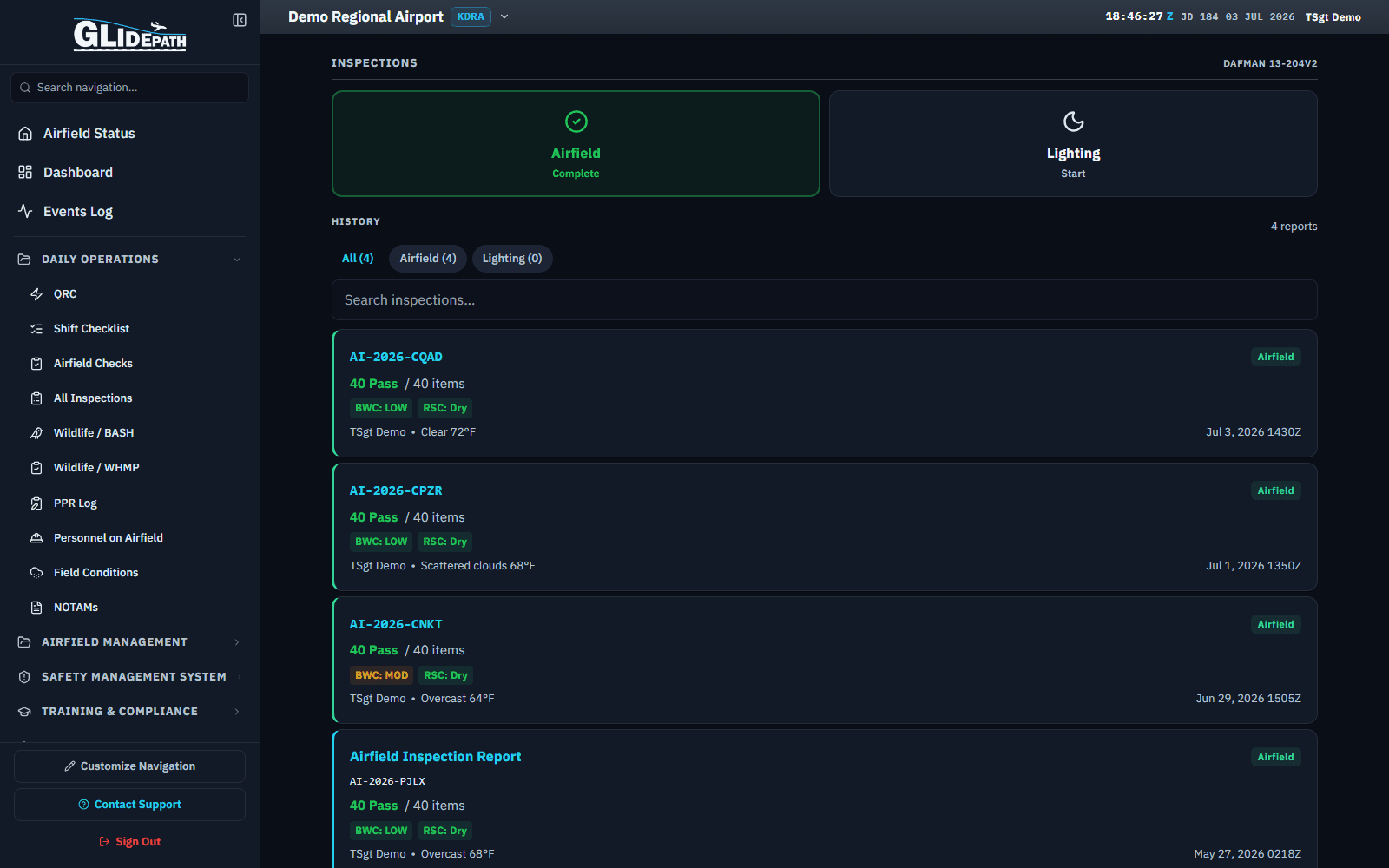The image size is (1389, 868).
Task: Click the Lighting moon icon
Action: pos(1073,122)
